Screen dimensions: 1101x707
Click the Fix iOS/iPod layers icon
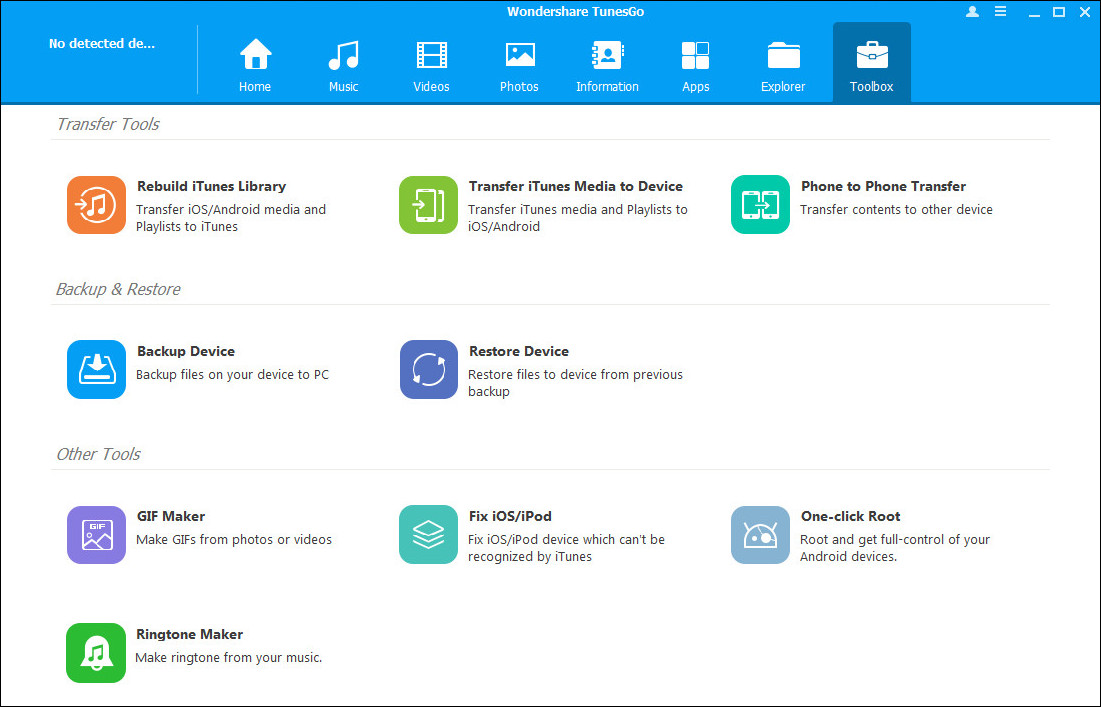(428, 535)
